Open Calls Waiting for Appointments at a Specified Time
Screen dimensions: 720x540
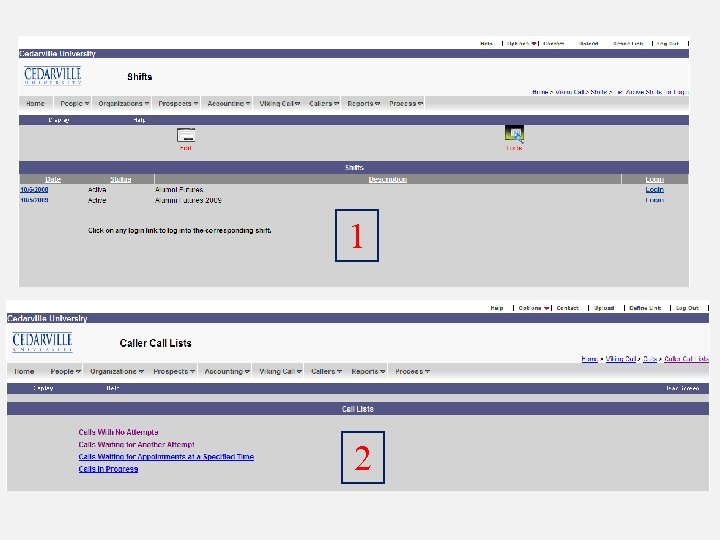click(x=166, y=456)
